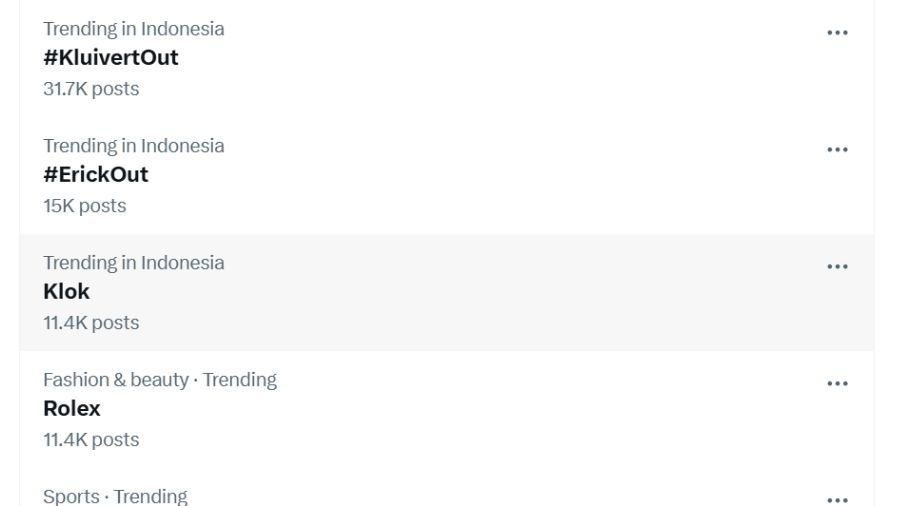View the Rolex trending topic

point(72,409)
